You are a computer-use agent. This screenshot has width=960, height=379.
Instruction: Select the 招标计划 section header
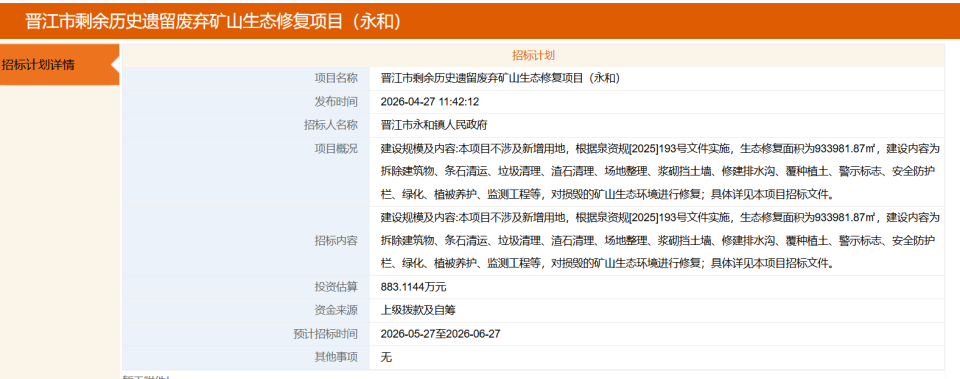click(533, 55)
